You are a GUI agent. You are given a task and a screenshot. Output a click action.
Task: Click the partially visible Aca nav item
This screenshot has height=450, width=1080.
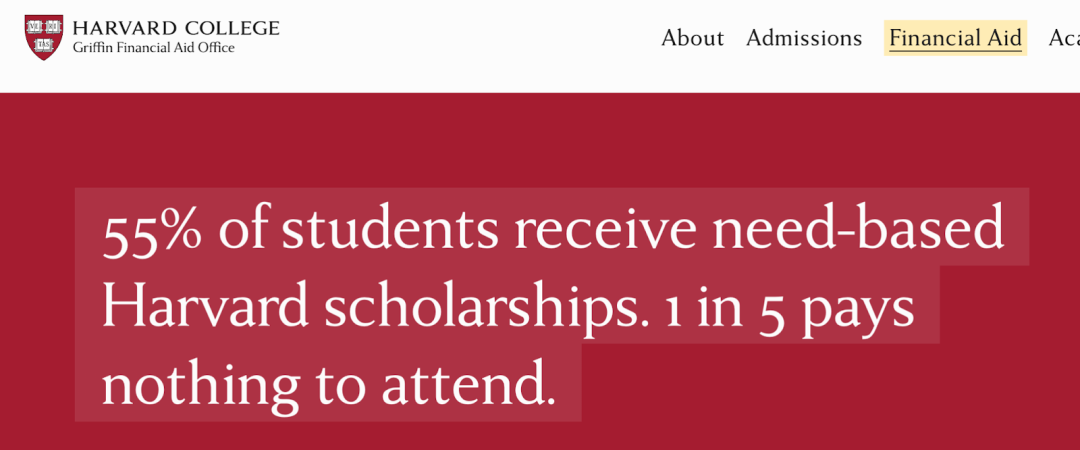(x=1064, y=38)
